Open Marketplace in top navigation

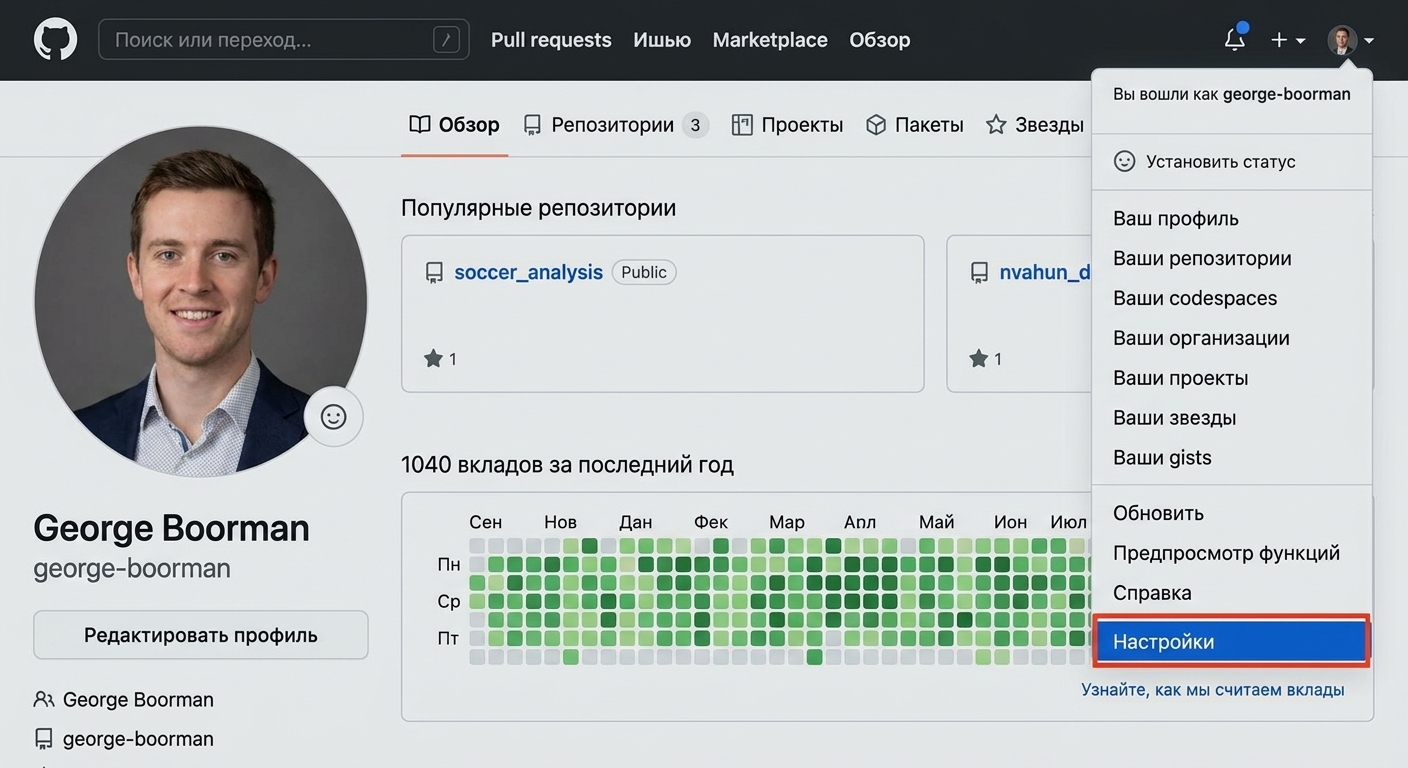770,40
